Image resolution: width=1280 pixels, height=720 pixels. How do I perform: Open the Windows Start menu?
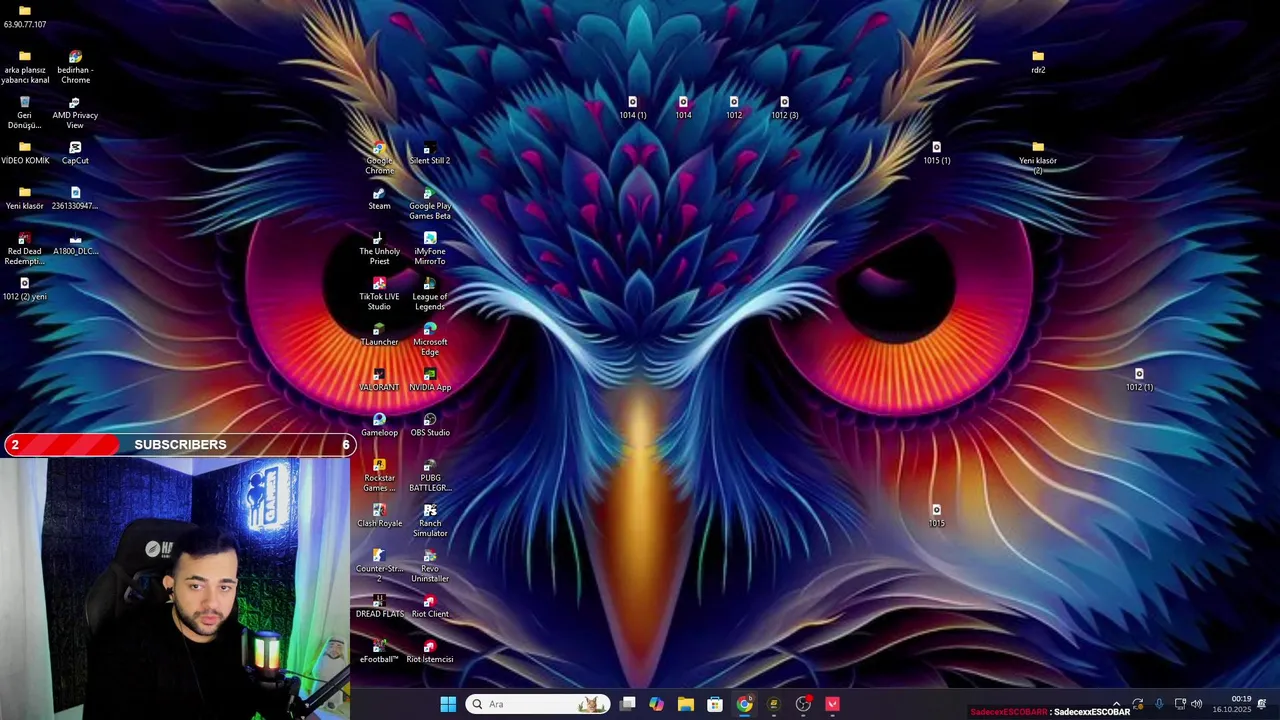click(448, 704)
